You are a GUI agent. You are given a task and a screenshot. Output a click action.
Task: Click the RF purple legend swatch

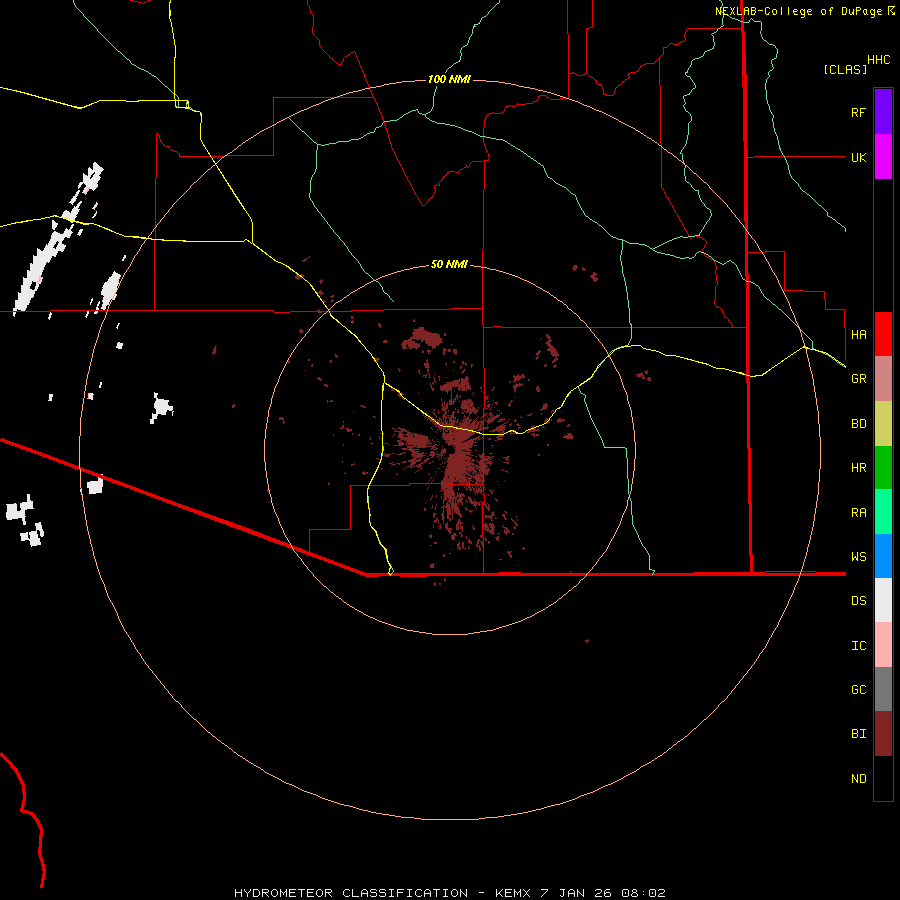(x=883, y=112)
